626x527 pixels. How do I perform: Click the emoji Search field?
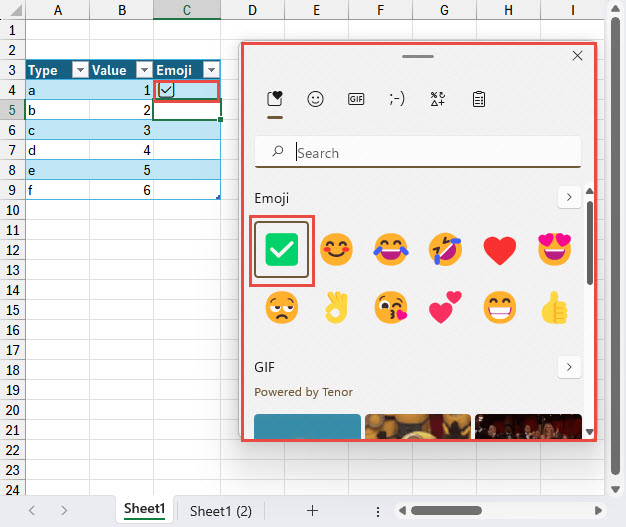(418, 152)
